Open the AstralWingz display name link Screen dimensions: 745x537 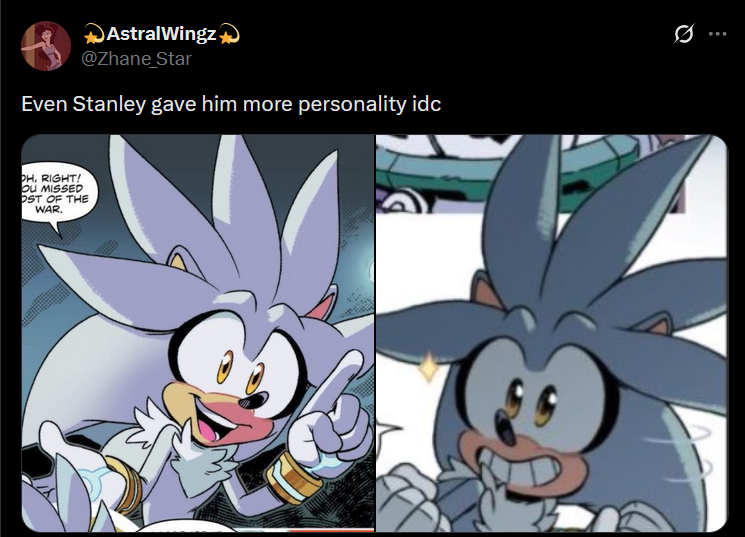click(x=161, y=34)
